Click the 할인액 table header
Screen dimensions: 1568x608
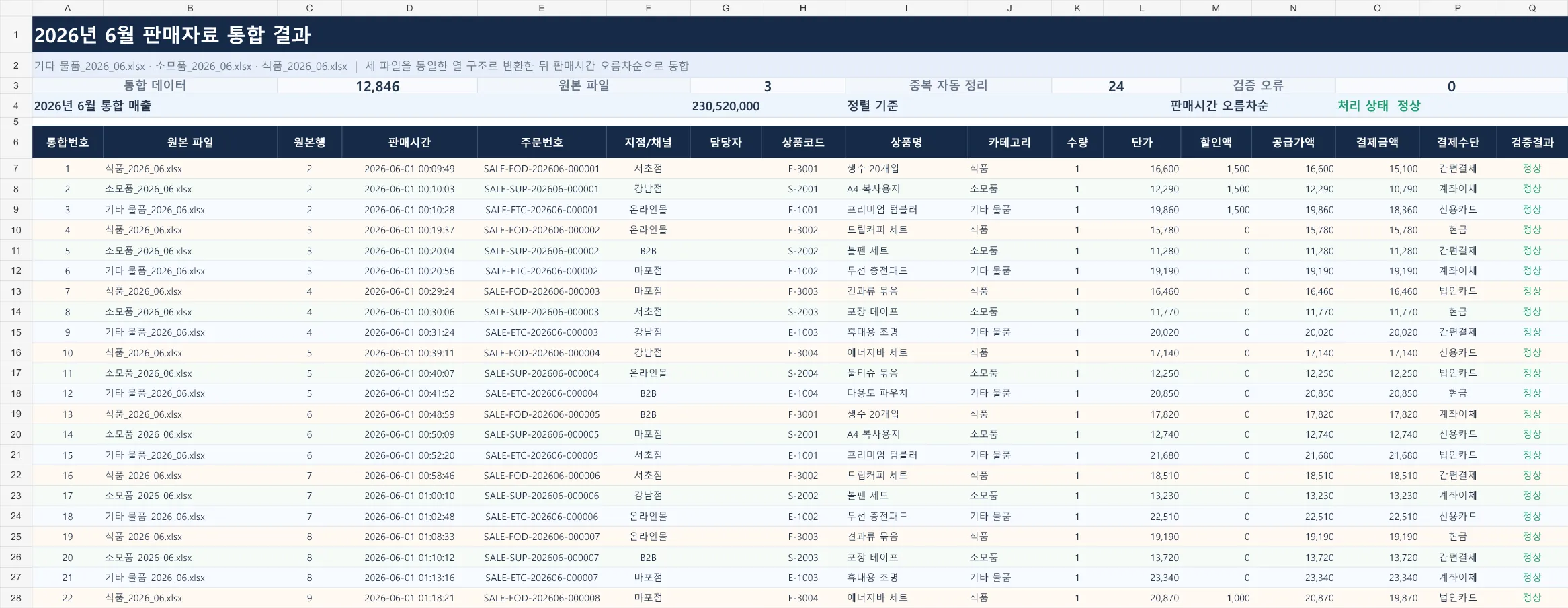tap(1216, 142)
